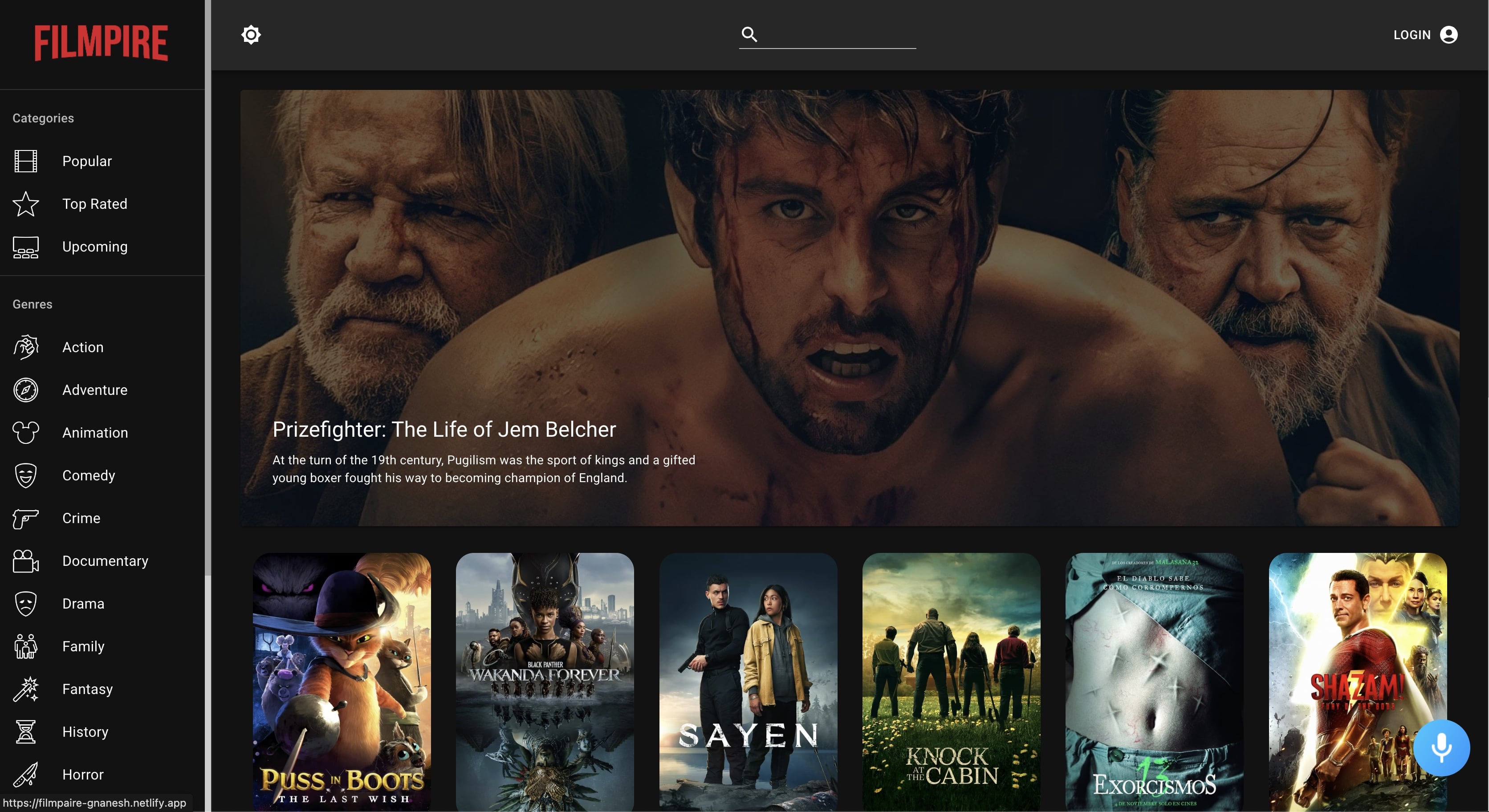Viewport: 1489px width, 812px height.
Task: Click the History hourglass icon
Action: pyautogui.click(x=25, y=732)
